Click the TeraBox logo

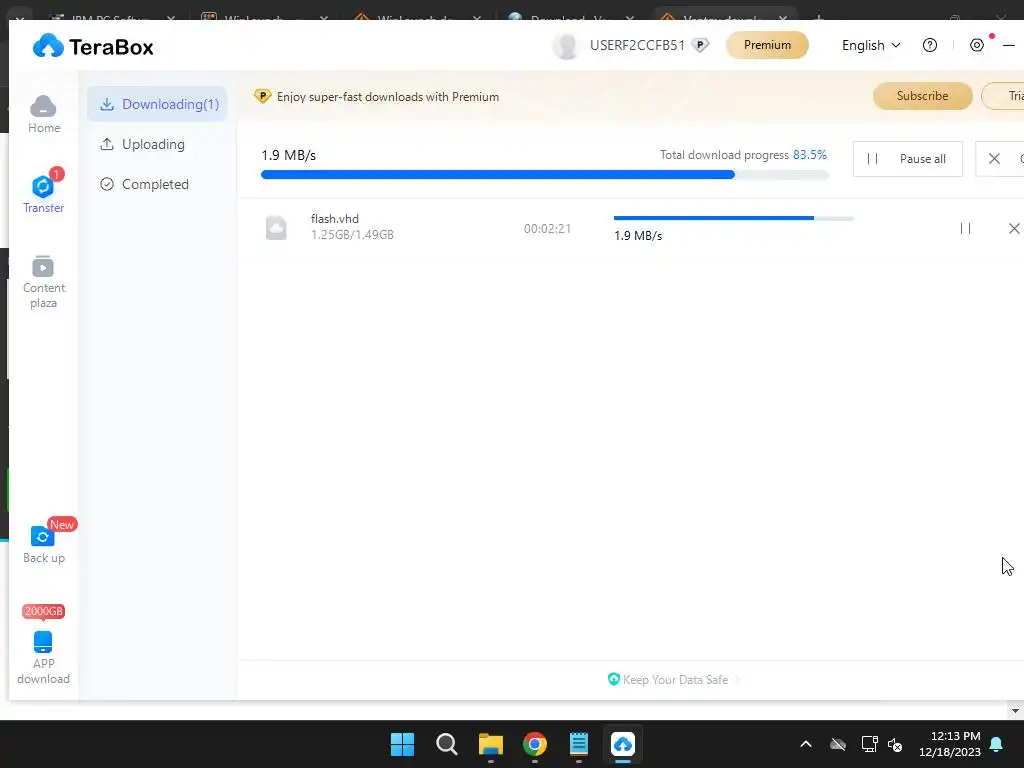tap(93, 46)
